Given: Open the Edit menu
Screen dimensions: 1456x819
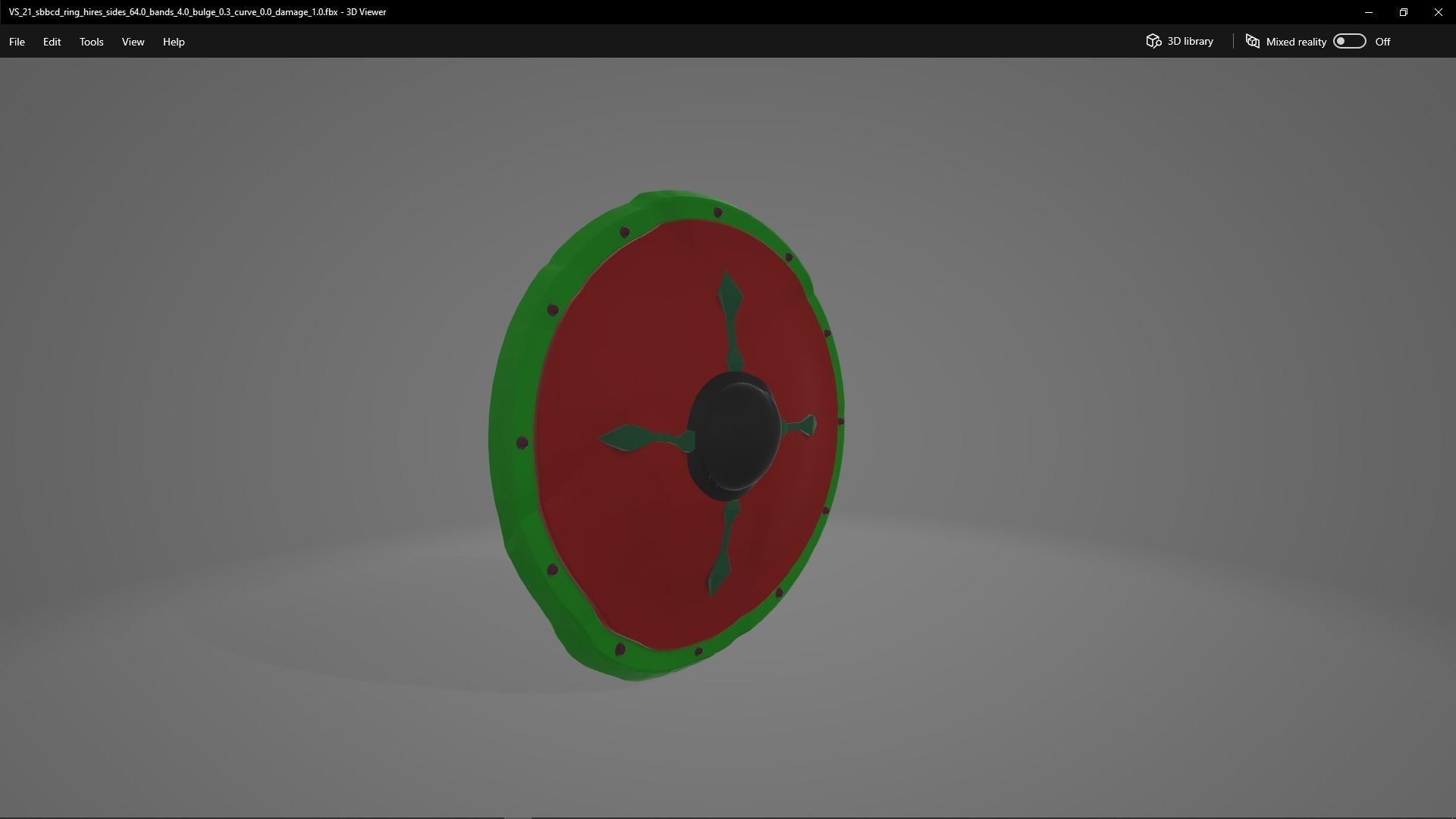Looking at the screenshot, I should click(x=52, y=42).
